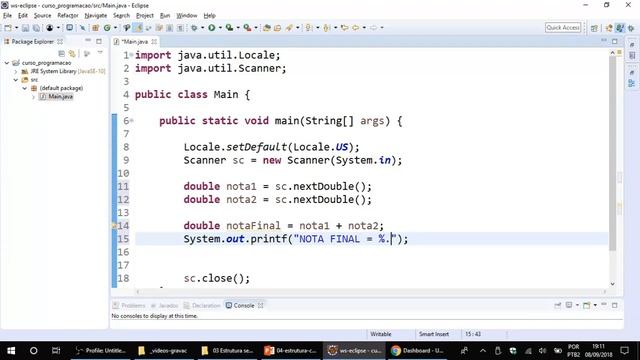
Task: Open Package Explorer View Menu triangle
Action: click(100, 53)
